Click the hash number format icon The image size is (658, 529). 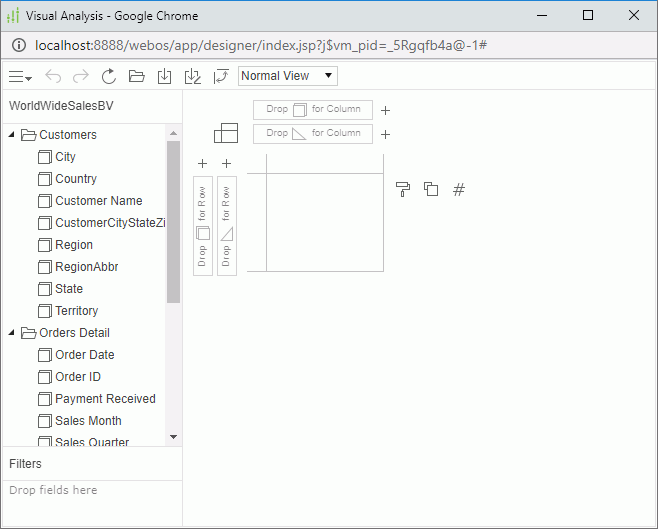pos(459,189)
